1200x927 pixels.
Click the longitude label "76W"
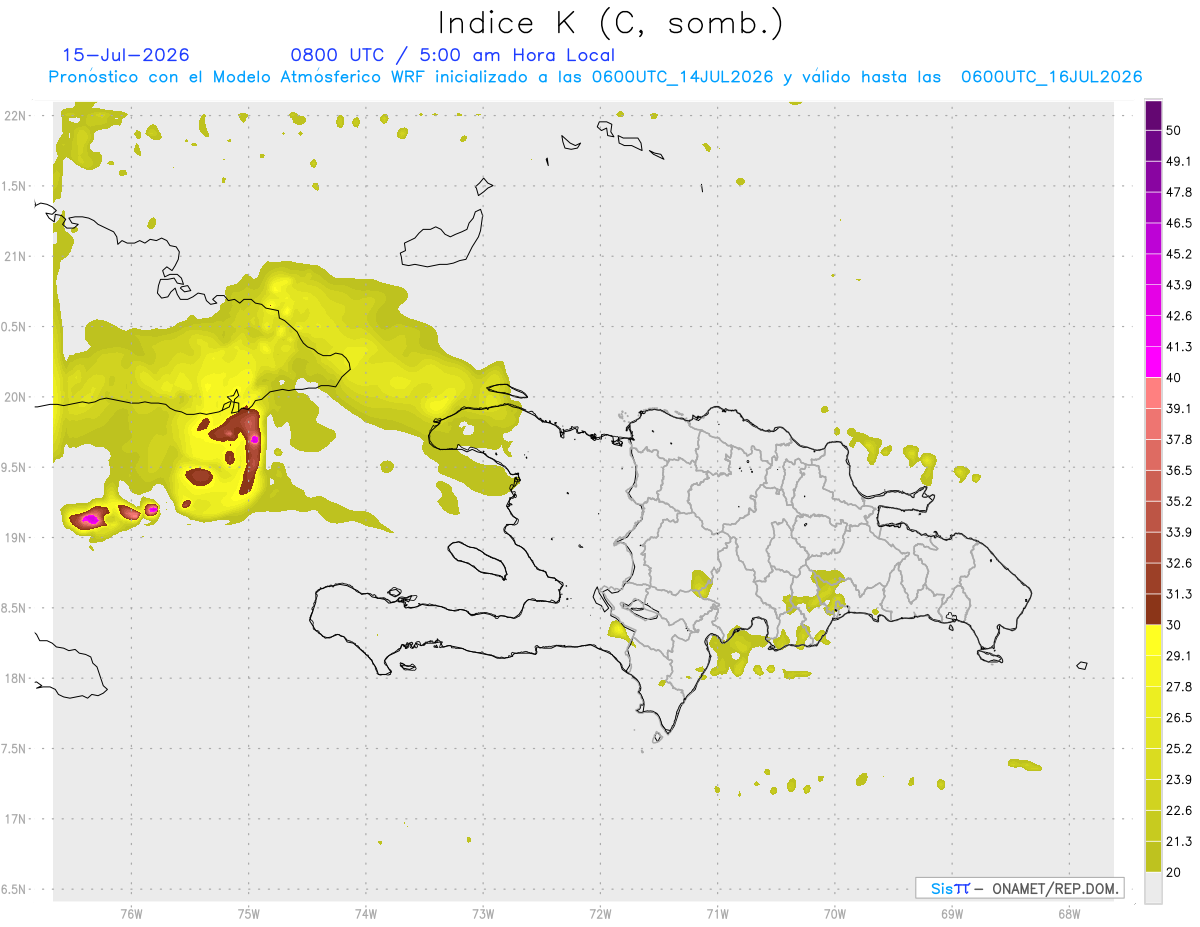[x=132, y=914]
